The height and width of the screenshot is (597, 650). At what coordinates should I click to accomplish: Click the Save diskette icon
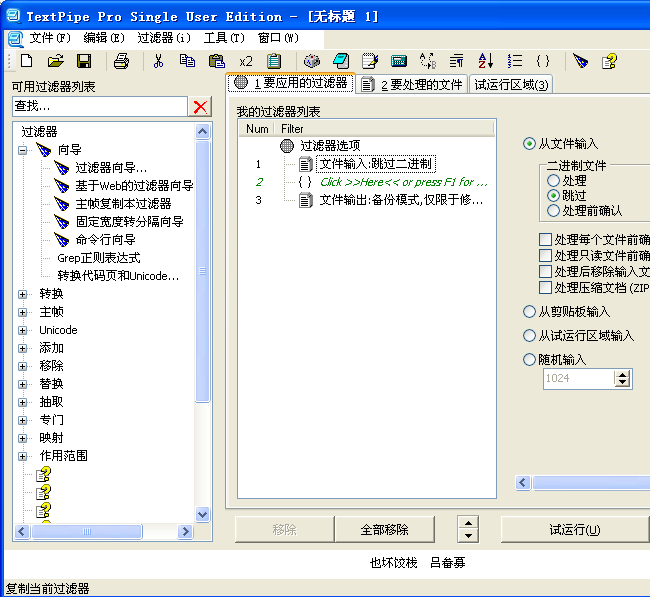[86, 61]
